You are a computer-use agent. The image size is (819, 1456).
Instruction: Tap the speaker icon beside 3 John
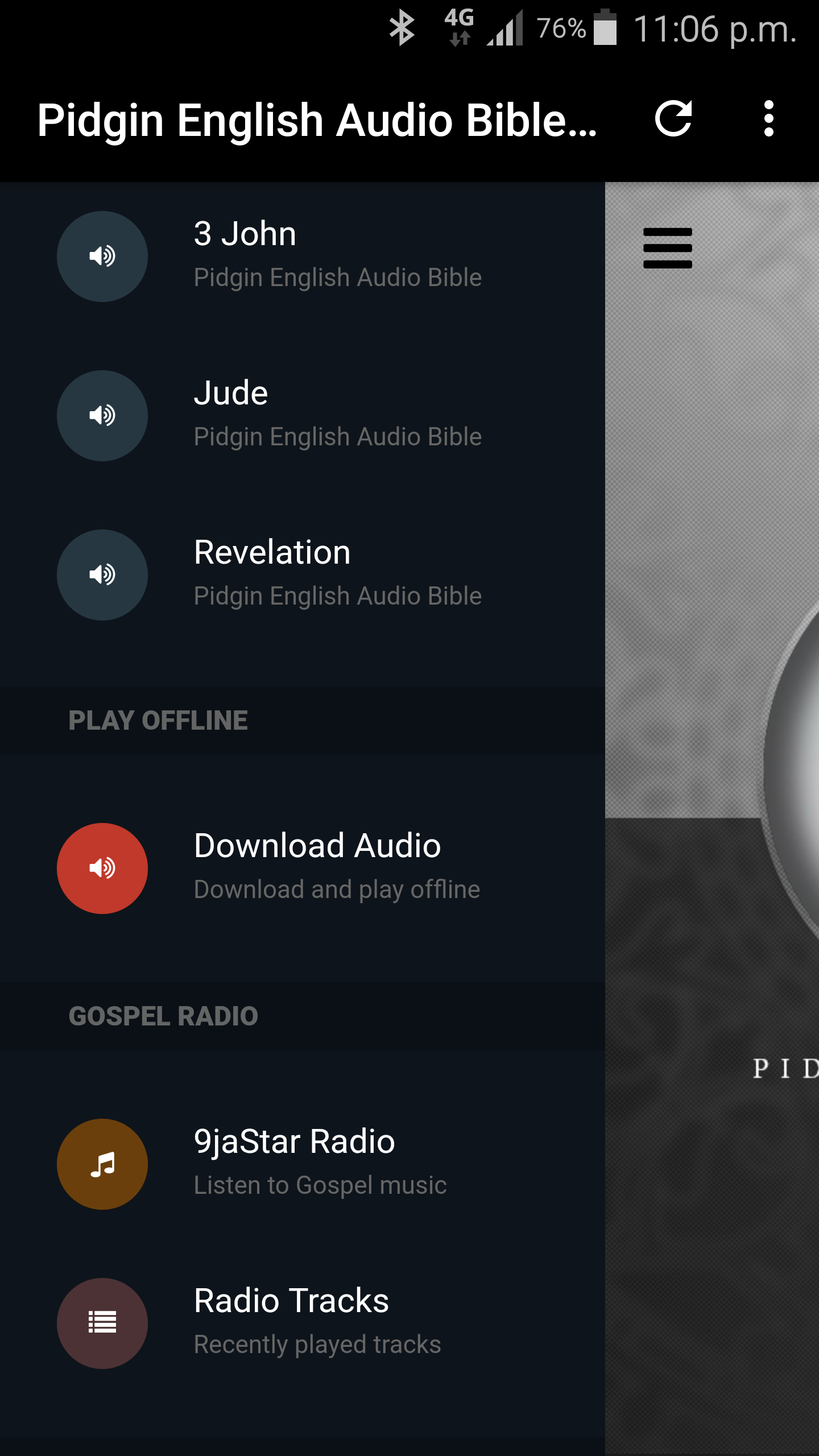point(102,257)
